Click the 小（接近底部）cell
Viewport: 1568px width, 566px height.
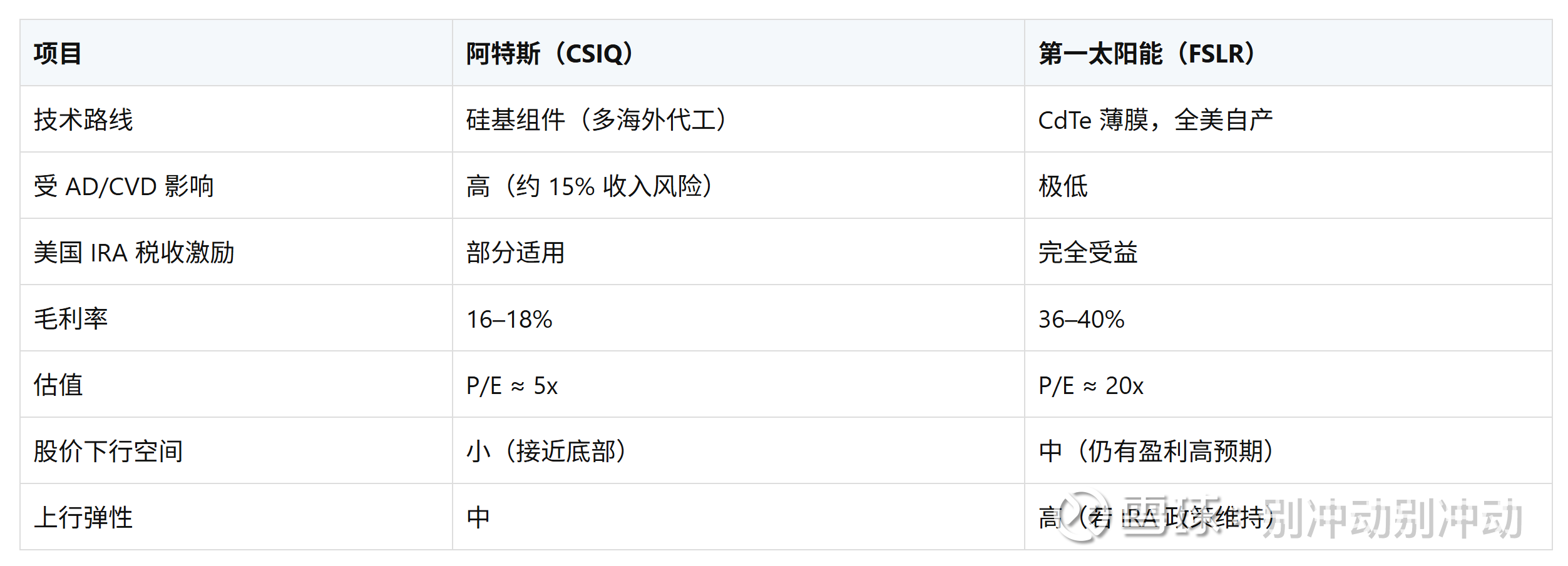pos(546,452)
